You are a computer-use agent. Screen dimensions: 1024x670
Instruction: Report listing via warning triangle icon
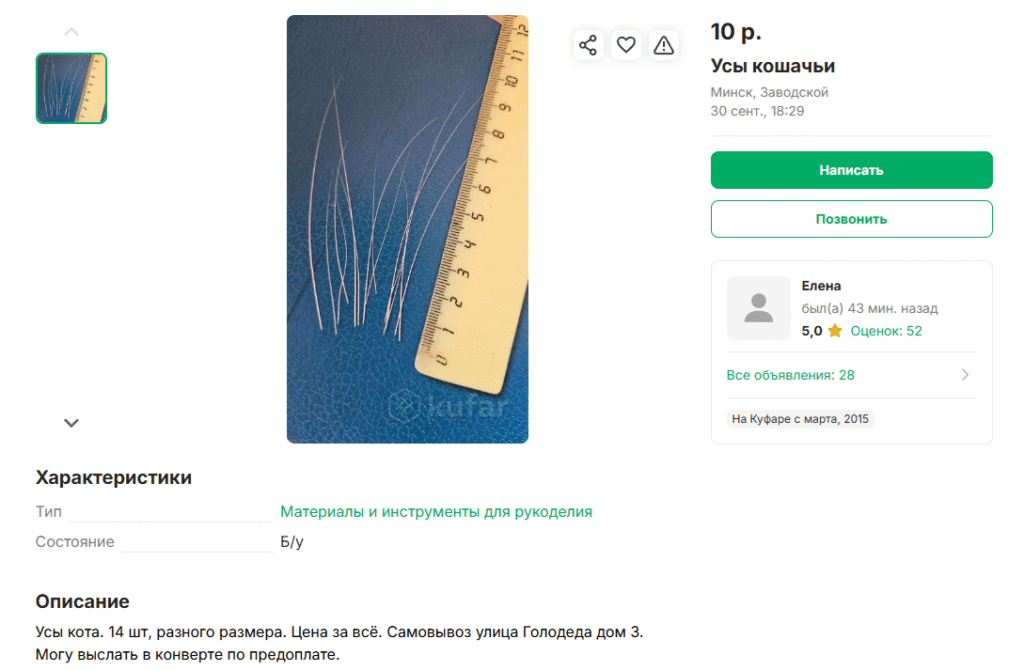click(664, 45)
